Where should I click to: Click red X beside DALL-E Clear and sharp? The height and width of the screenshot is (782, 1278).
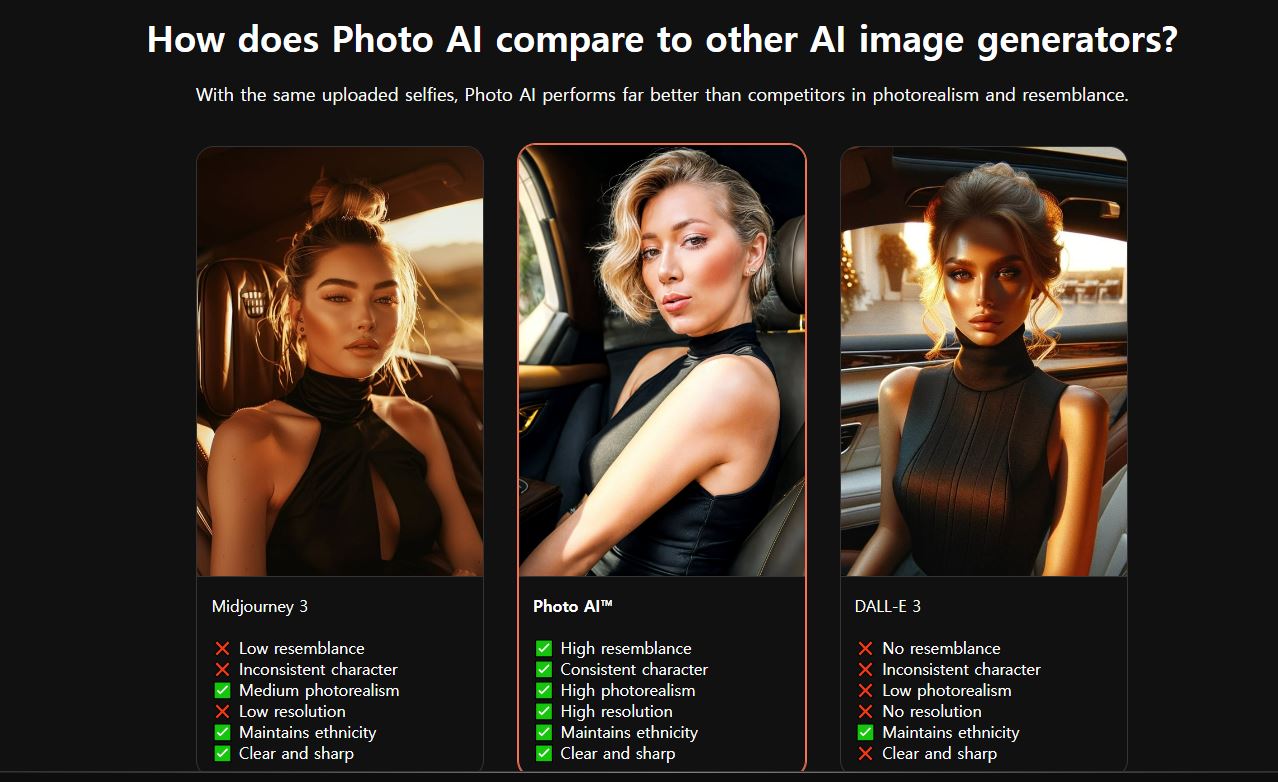(866, 753)
